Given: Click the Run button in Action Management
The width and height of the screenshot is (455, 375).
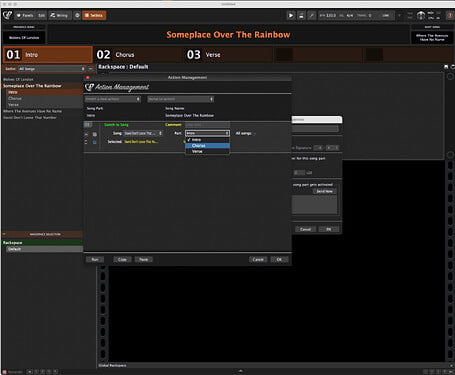Looking at the screenshot, I should [95, 259].
